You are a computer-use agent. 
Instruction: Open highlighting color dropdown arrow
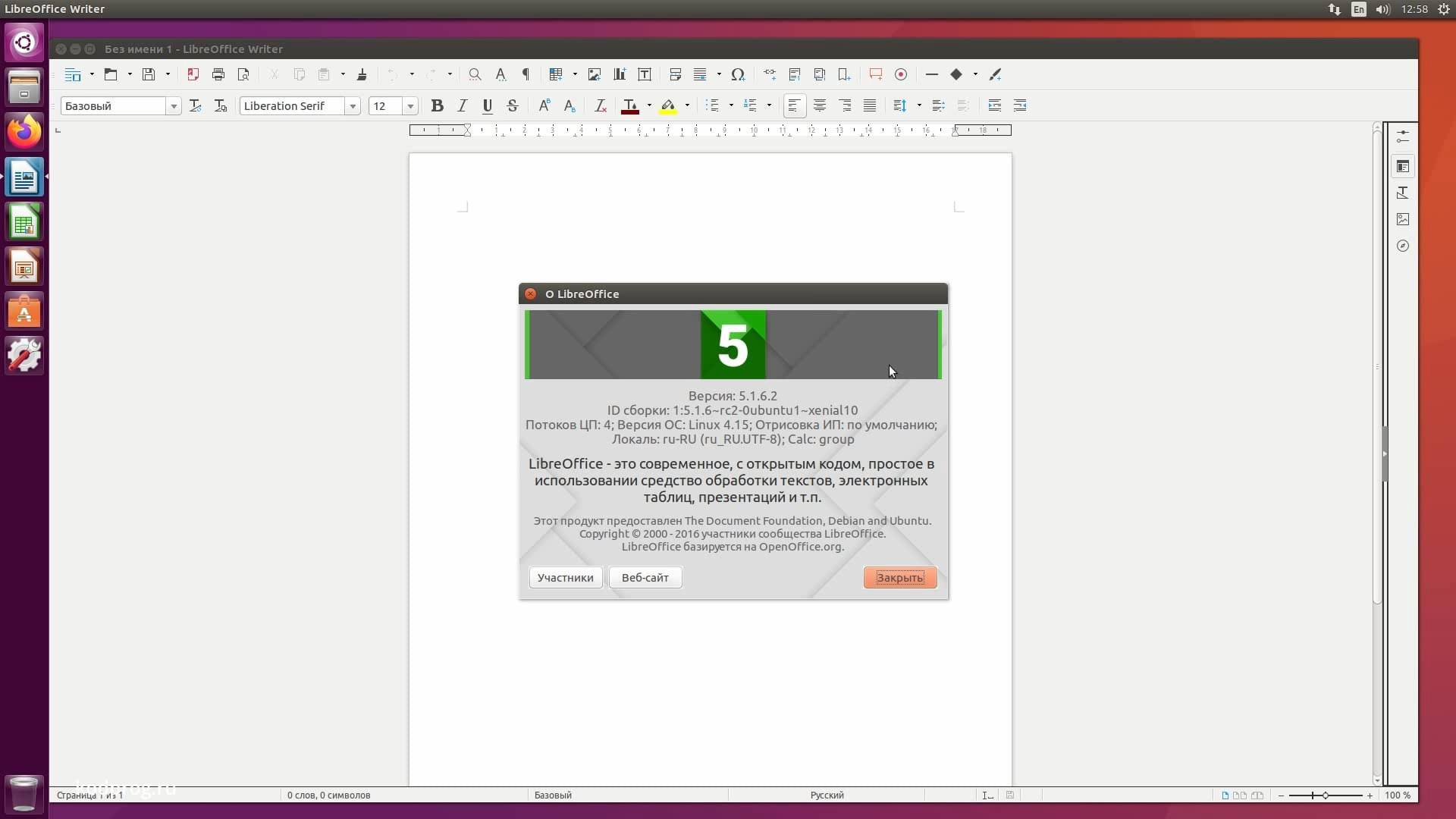tap(687, 106)
